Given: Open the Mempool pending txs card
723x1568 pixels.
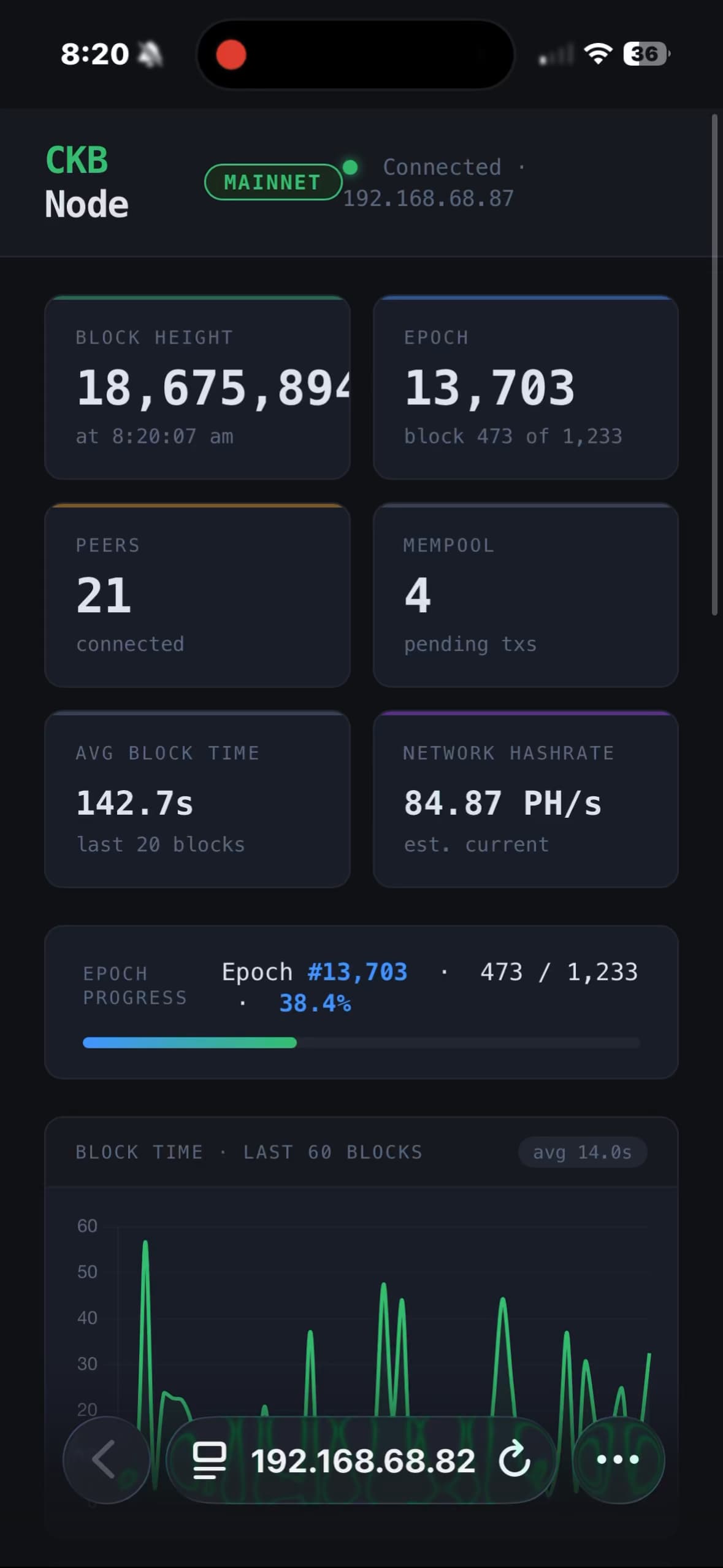Looking at the screenshot, I should pos(526,595).
